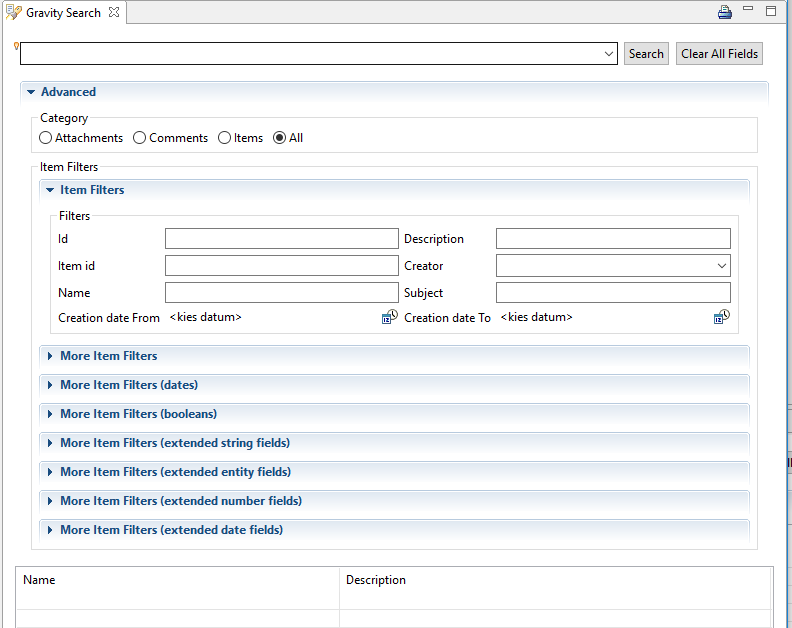Viewport: 792px width, 628px height.
Task: Open the Creation date To calendar picker
Action: 721,317
